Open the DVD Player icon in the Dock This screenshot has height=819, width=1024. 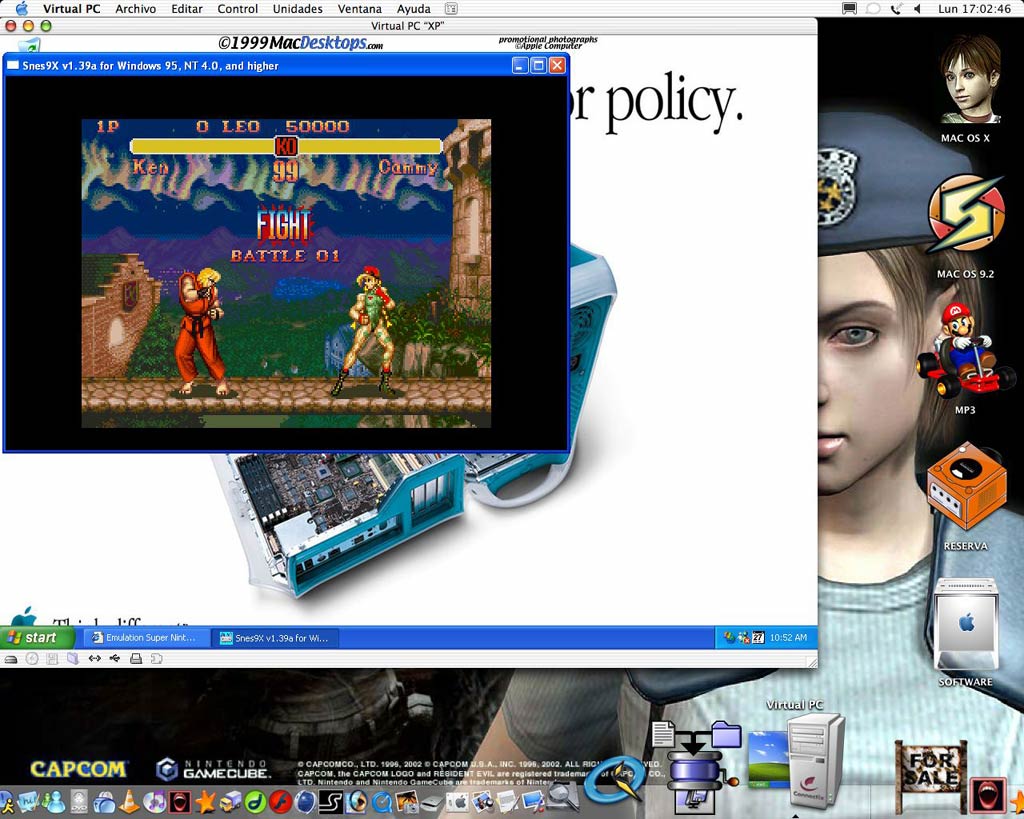coord(79,801)
